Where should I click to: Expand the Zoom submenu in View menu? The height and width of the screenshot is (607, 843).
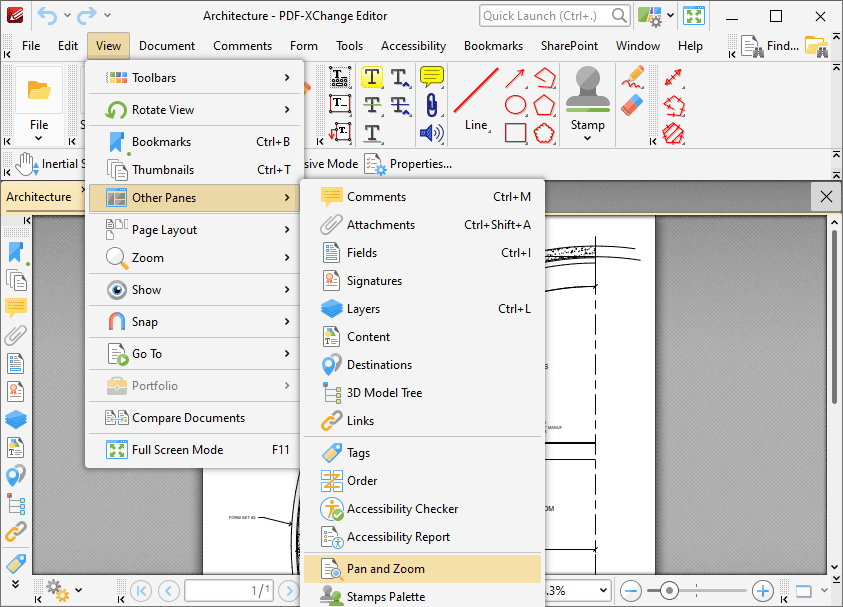click(x=194, y=258)
